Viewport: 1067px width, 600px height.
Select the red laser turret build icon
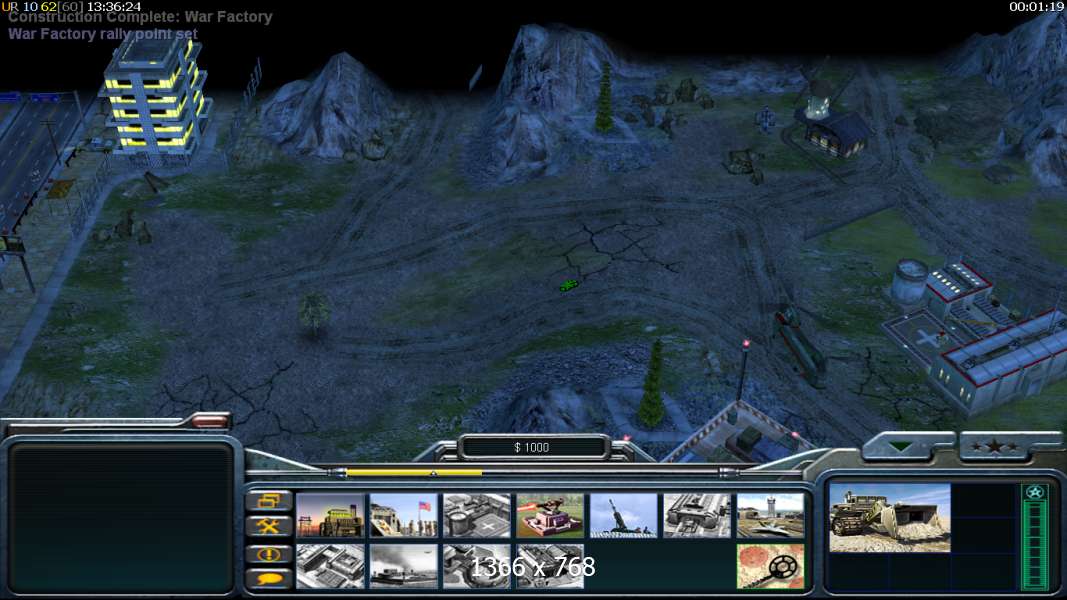tap(550, 516)
